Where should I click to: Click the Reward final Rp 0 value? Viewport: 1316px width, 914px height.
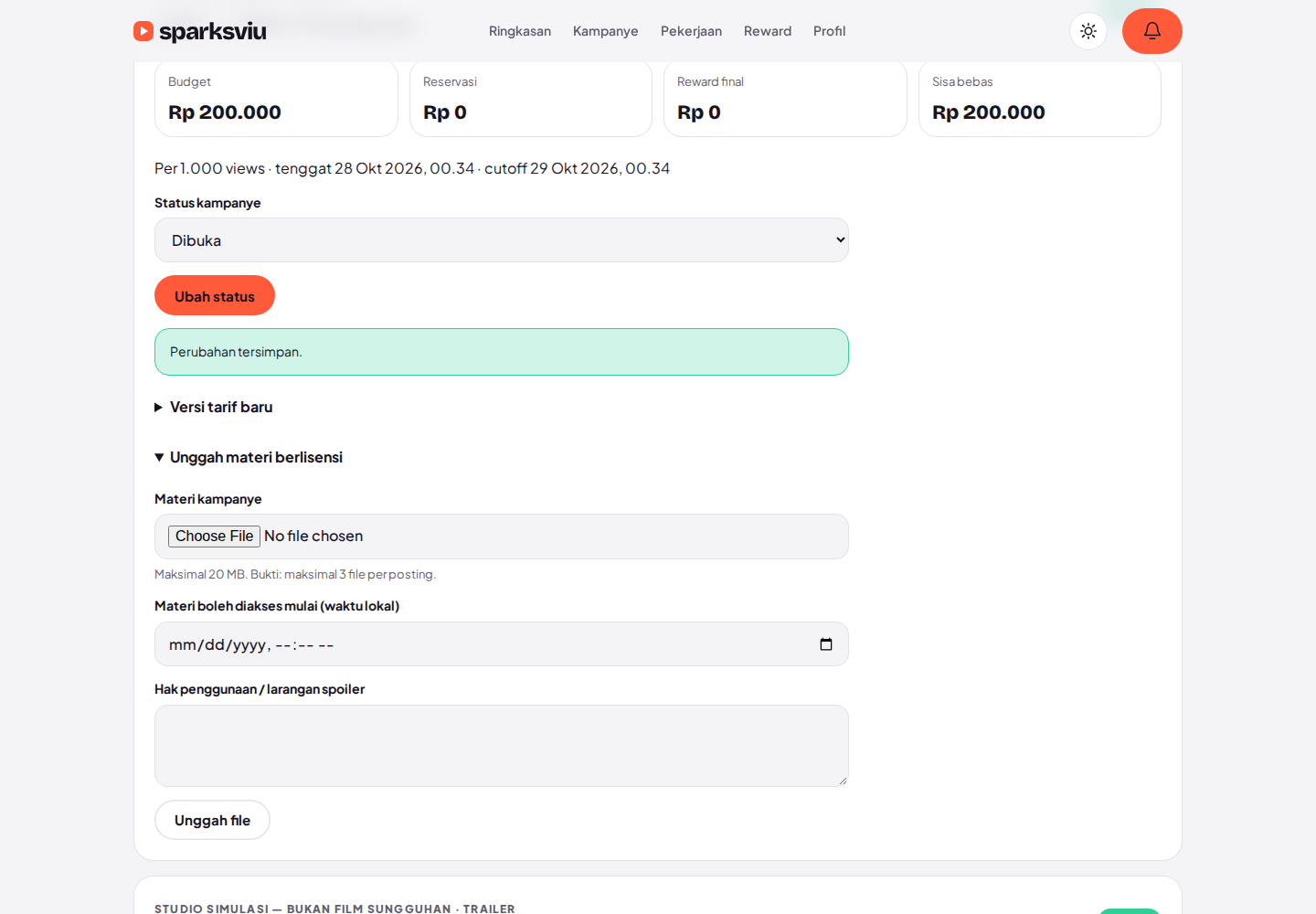[x=699, y=112]
